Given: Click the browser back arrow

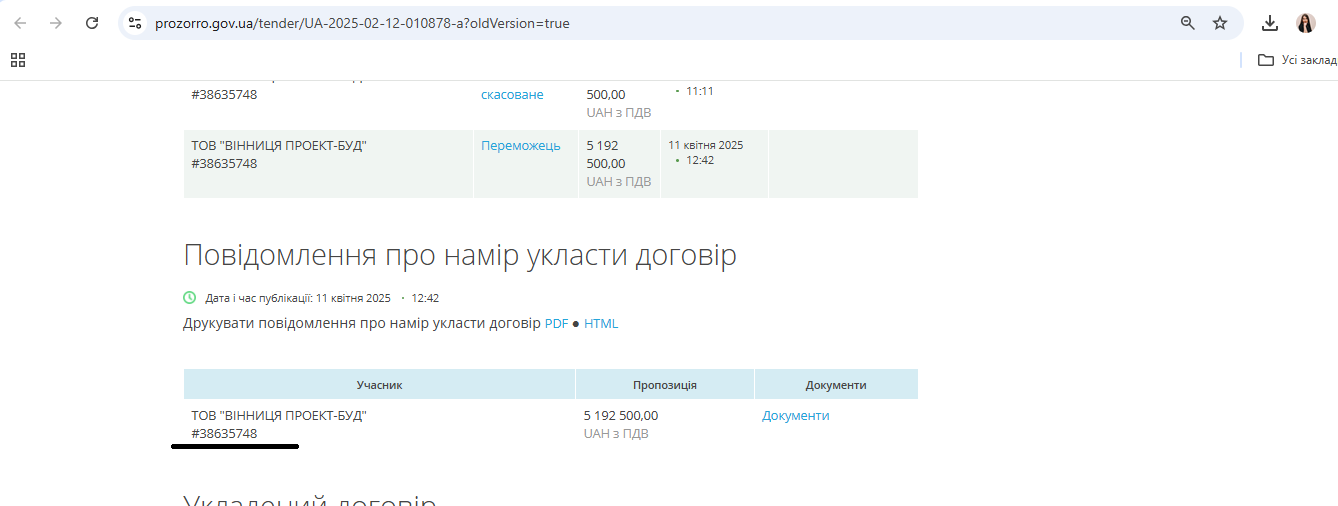Looking at the screenshot, I should click(20, 23).
